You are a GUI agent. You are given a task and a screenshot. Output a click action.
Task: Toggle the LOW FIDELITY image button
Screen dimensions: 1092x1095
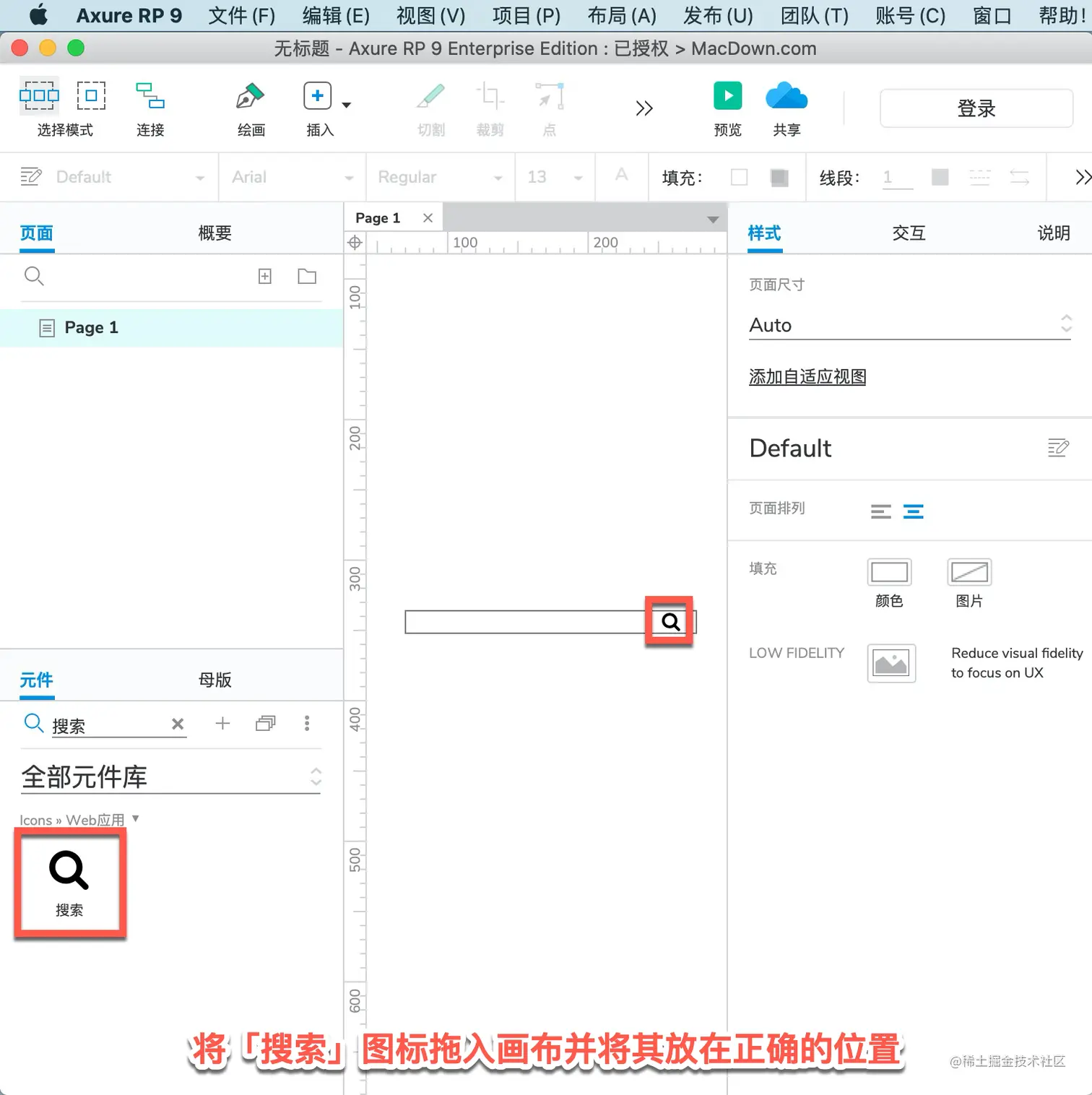(x=891, y=663)
